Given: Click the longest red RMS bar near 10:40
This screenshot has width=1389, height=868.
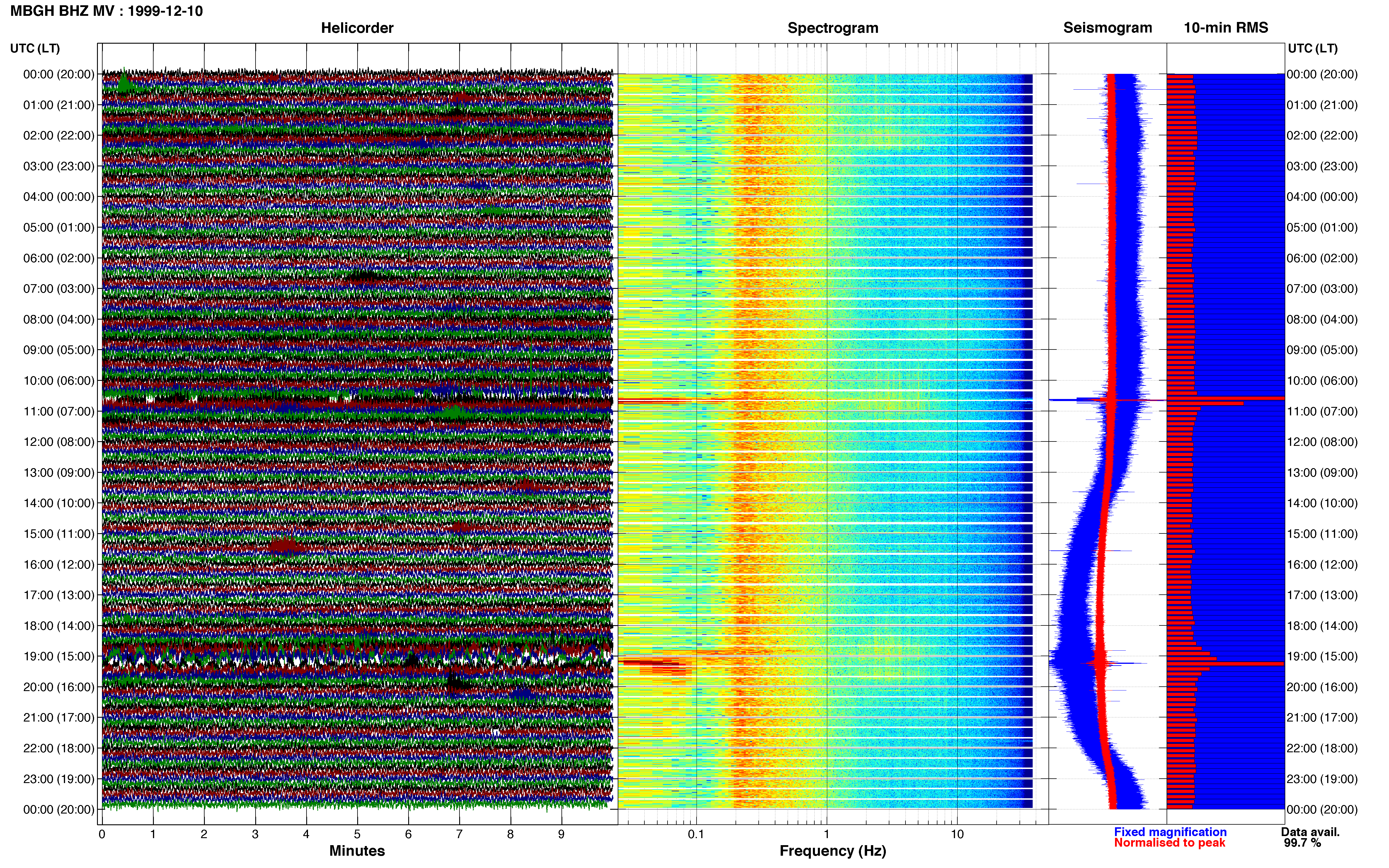Looking at the screenshot, I should click(1225, 398).
